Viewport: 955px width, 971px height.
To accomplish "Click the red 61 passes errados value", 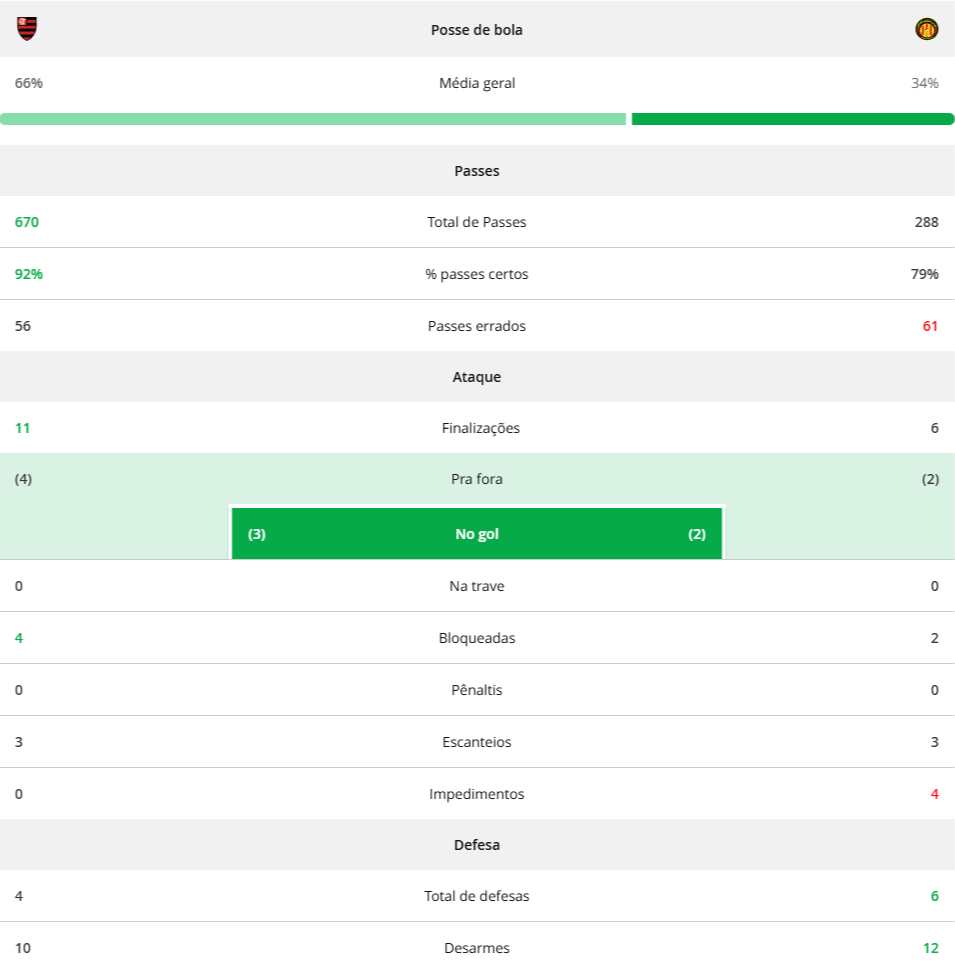I will (x=930, y=326).
